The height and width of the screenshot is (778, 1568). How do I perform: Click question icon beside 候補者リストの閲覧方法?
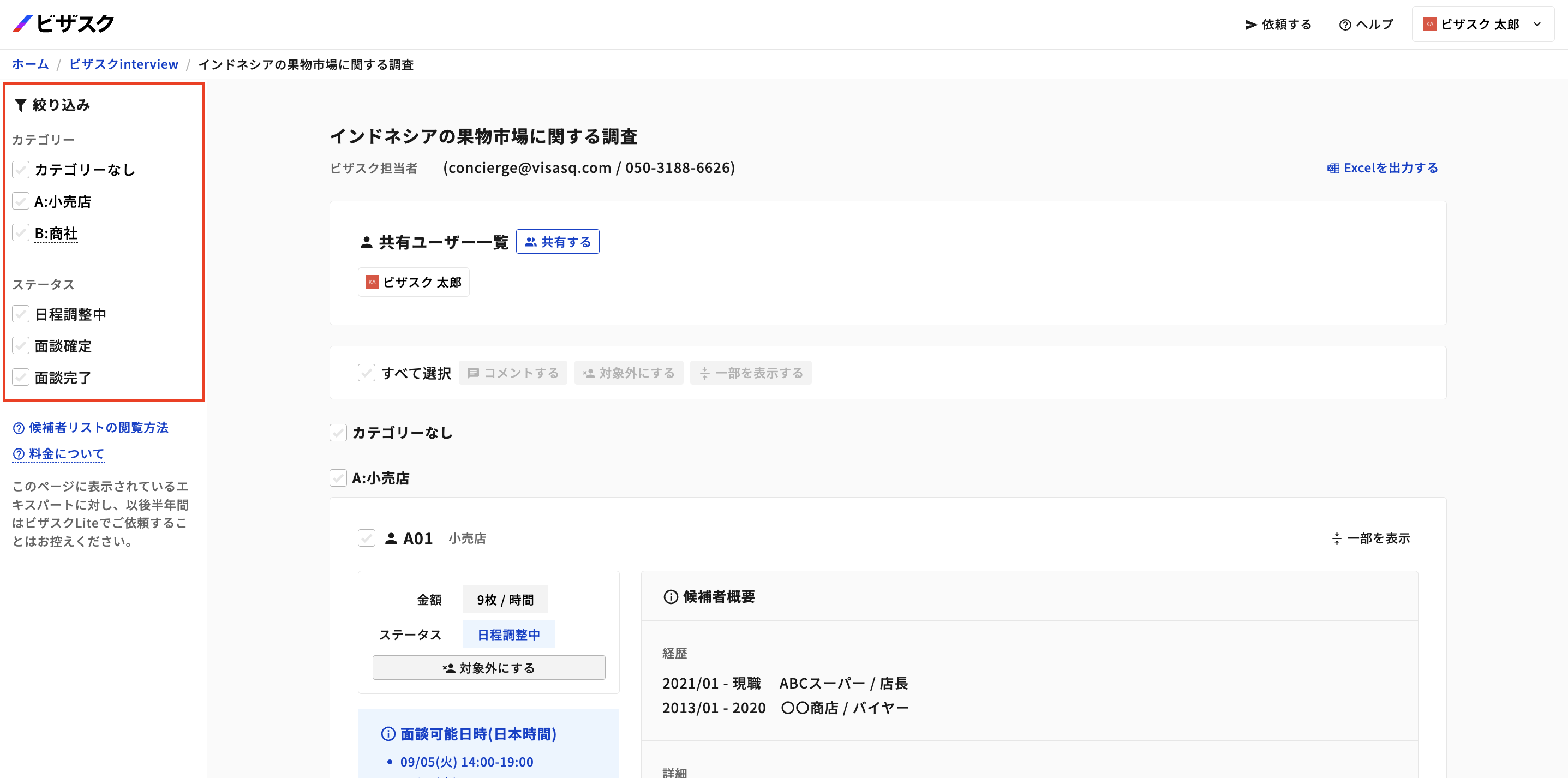point(19,428)
